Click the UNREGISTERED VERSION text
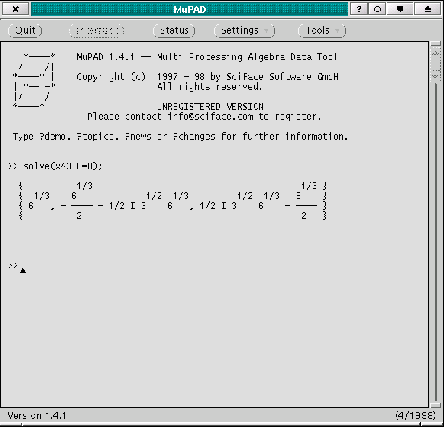This screenshot has height=427, width=444. point(211,107)
